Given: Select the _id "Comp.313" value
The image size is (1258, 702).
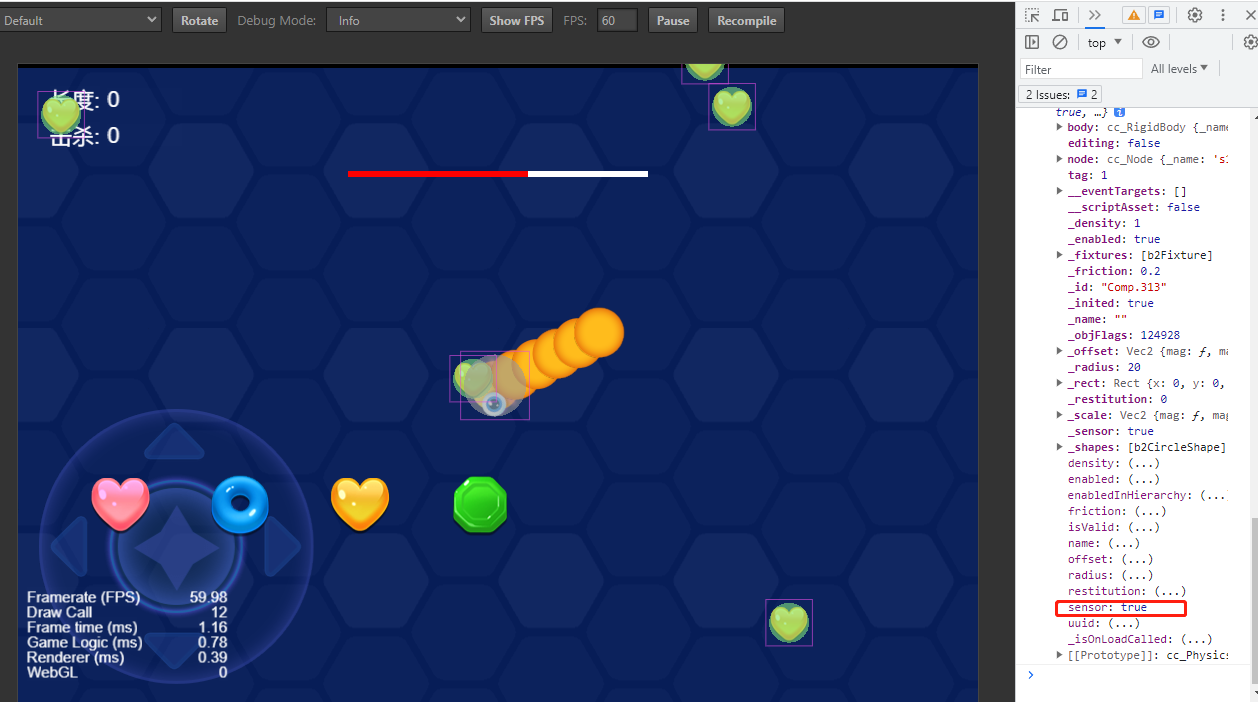Looking at the screenshot, I should click(1134, 287).
